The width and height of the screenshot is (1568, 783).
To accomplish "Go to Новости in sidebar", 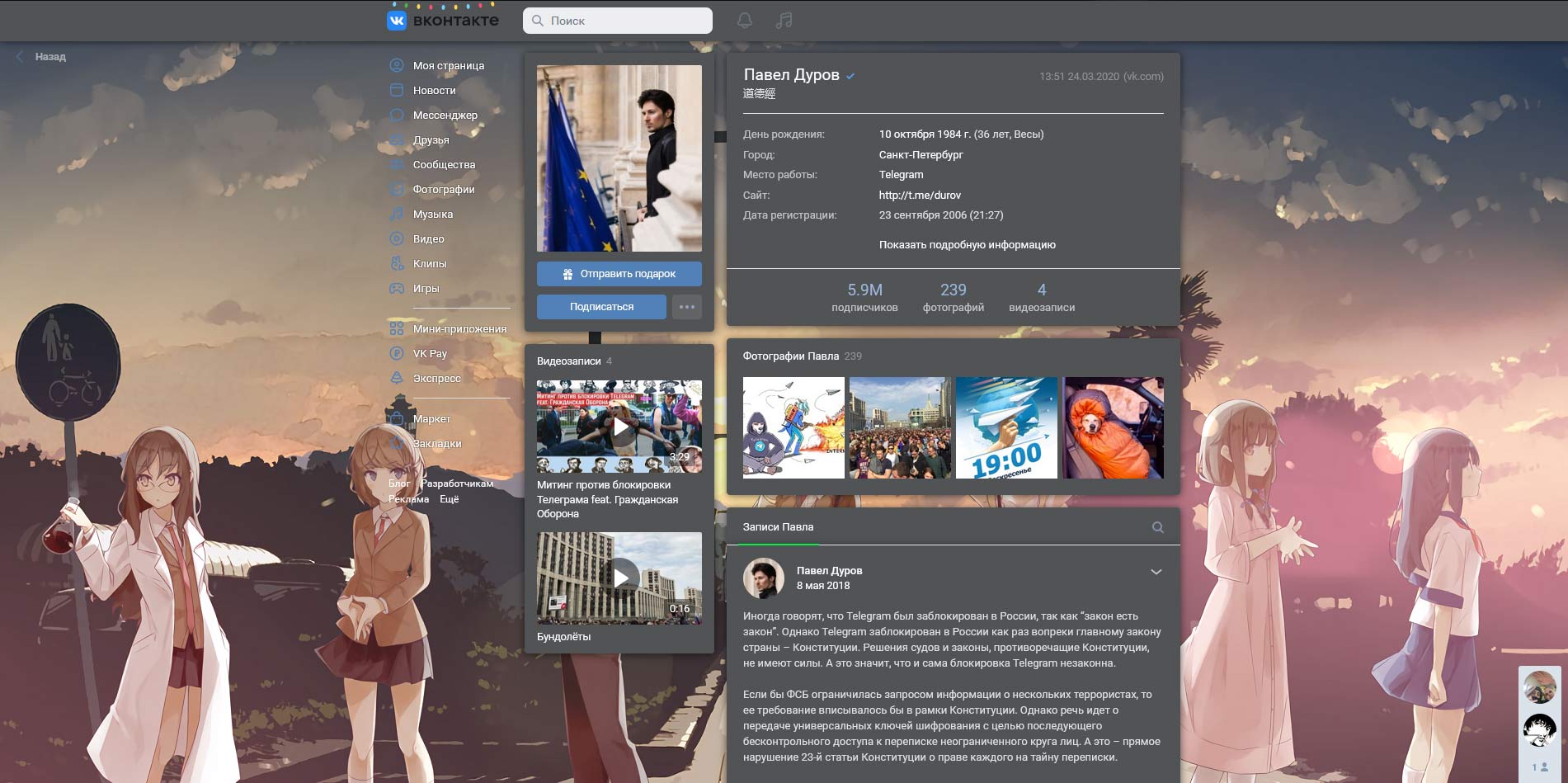I will [435, 90].
